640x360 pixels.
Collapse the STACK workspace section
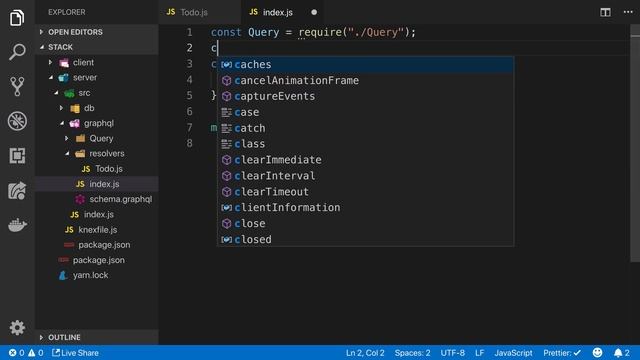(97, 47)
